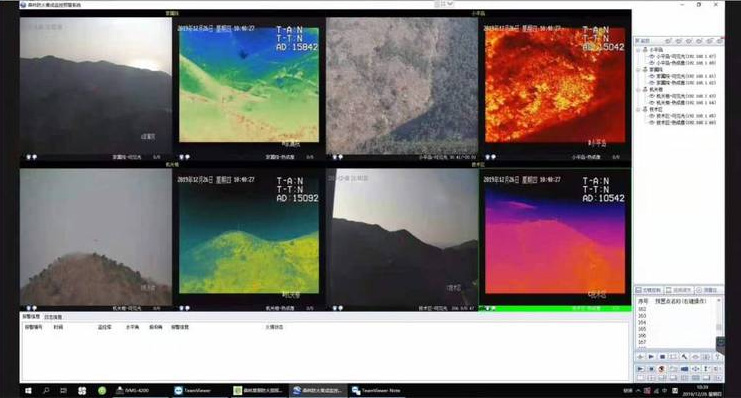Select the thermal feed showing AD:15842
The height and width of the screenshot is (398, 741).
[249, 84]
